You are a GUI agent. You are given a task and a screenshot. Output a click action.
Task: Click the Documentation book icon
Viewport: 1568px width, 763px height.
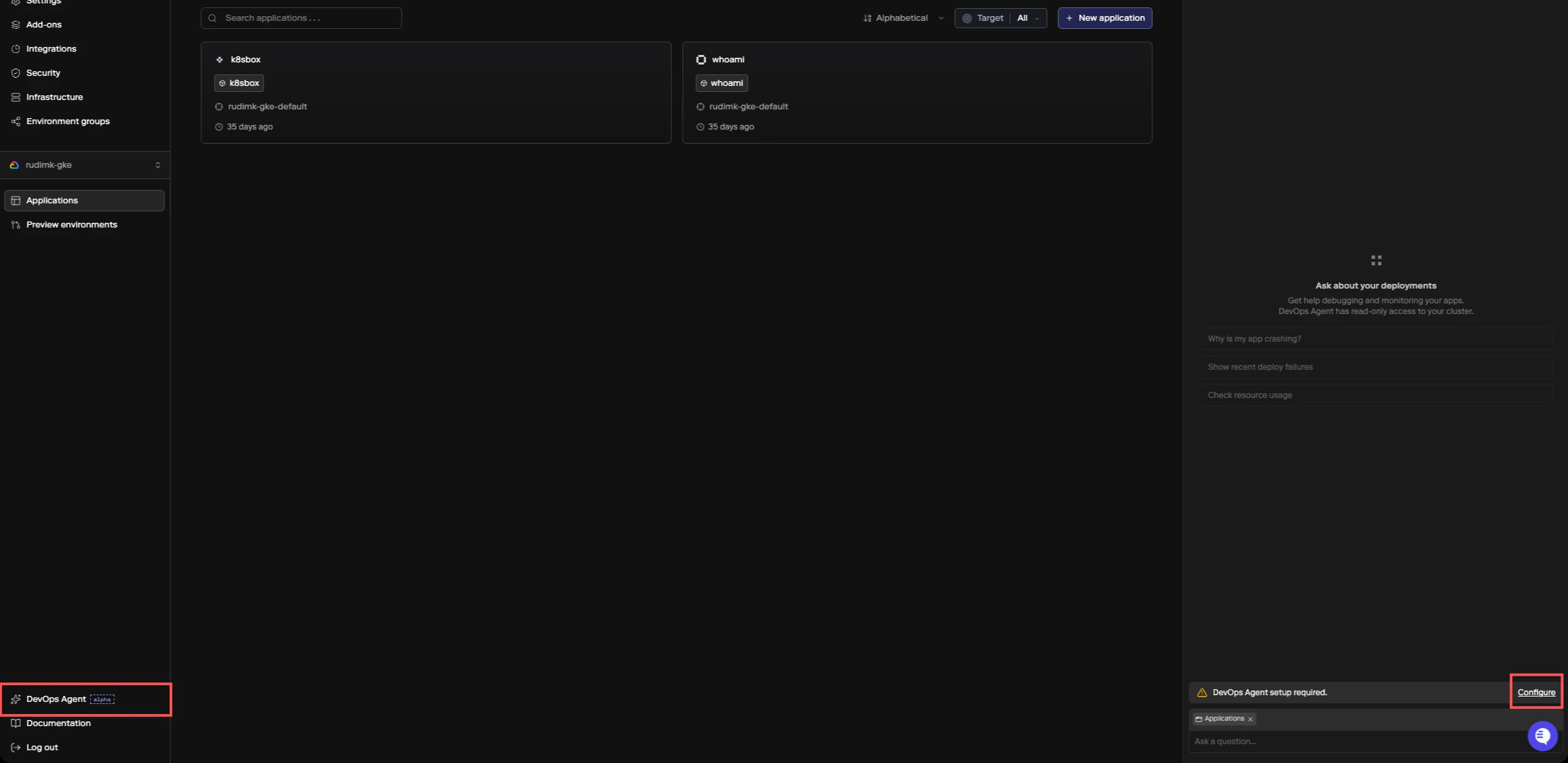tap(15, 723)
